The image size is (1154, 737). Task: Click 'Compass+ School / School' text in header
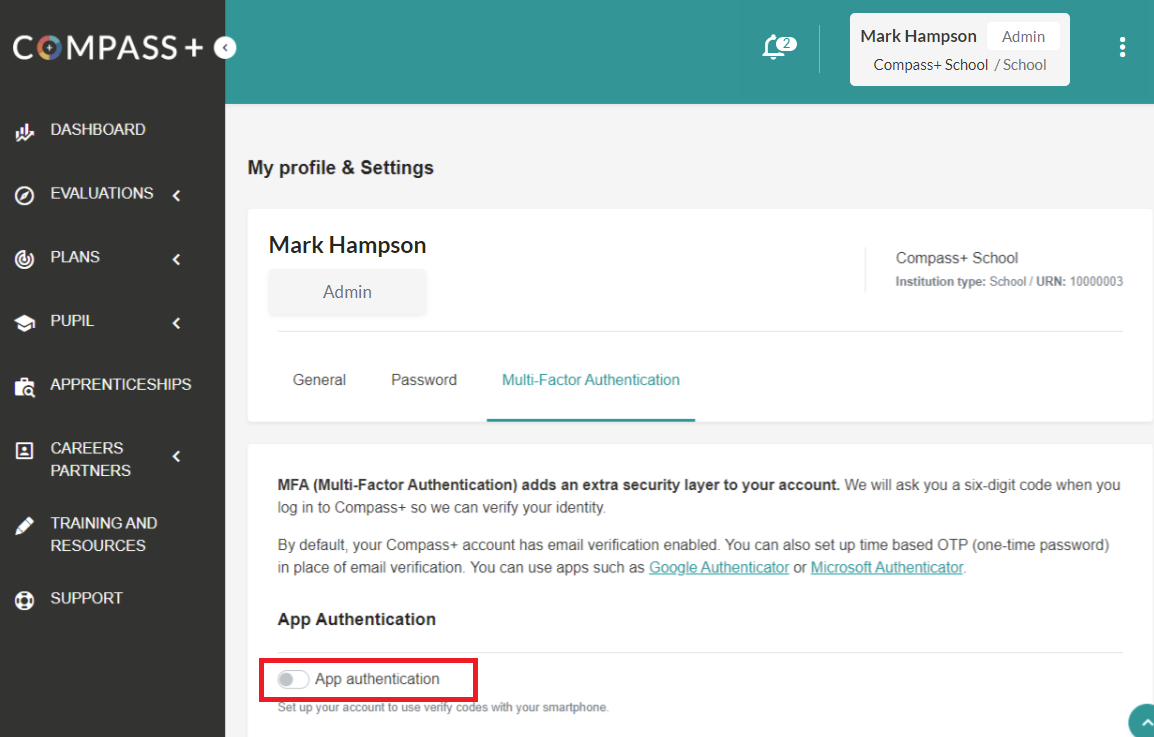pos(960,65)
